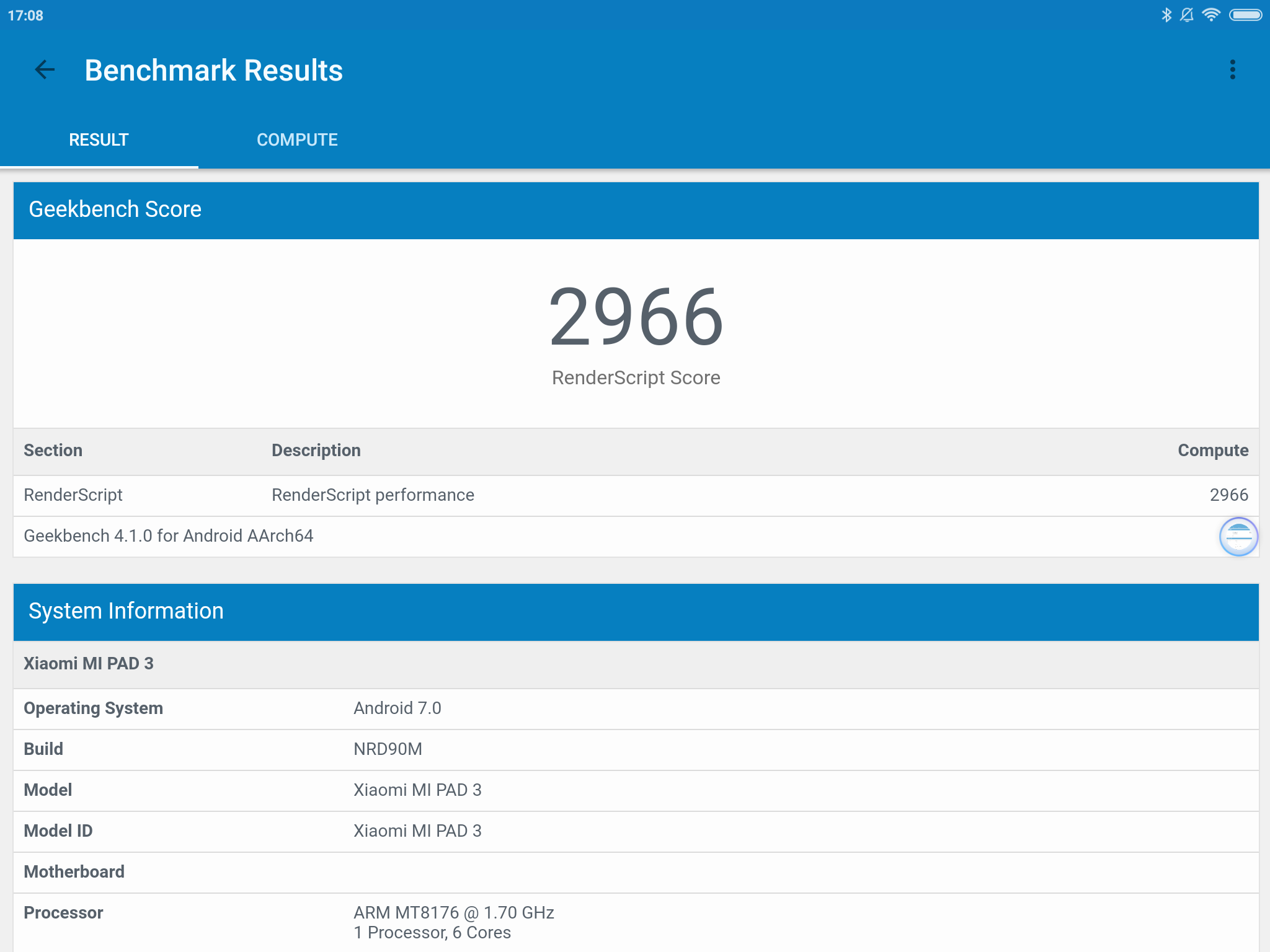Tap Xiaomi MI PAD 3 in Model row
Screen dimensions: 1270x952
click(417, 790)
